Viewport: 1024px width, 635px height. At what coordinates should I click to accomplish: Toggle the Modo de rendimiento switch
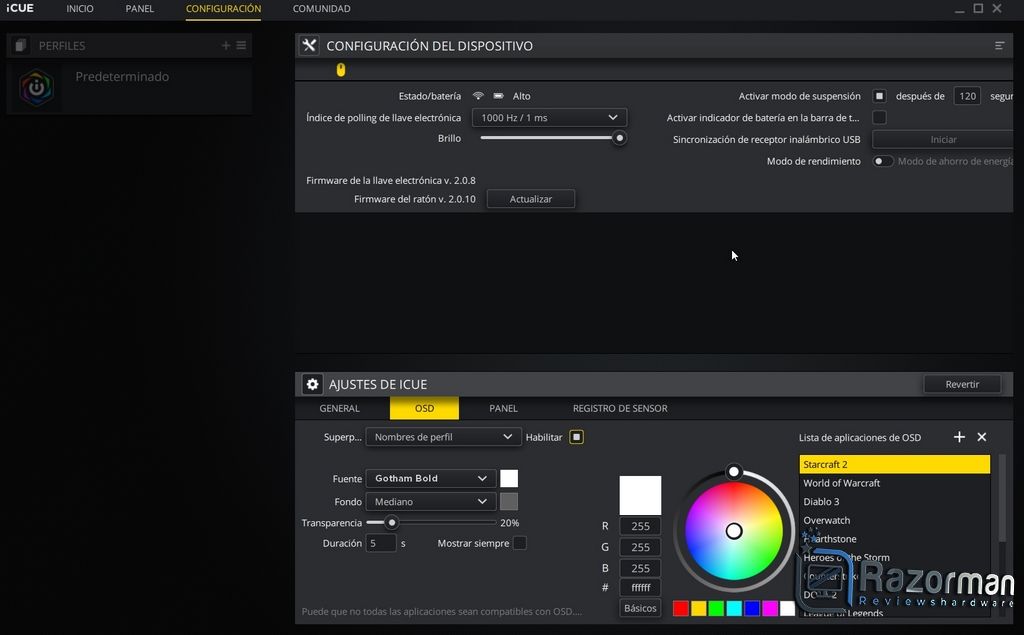point(883,161)
